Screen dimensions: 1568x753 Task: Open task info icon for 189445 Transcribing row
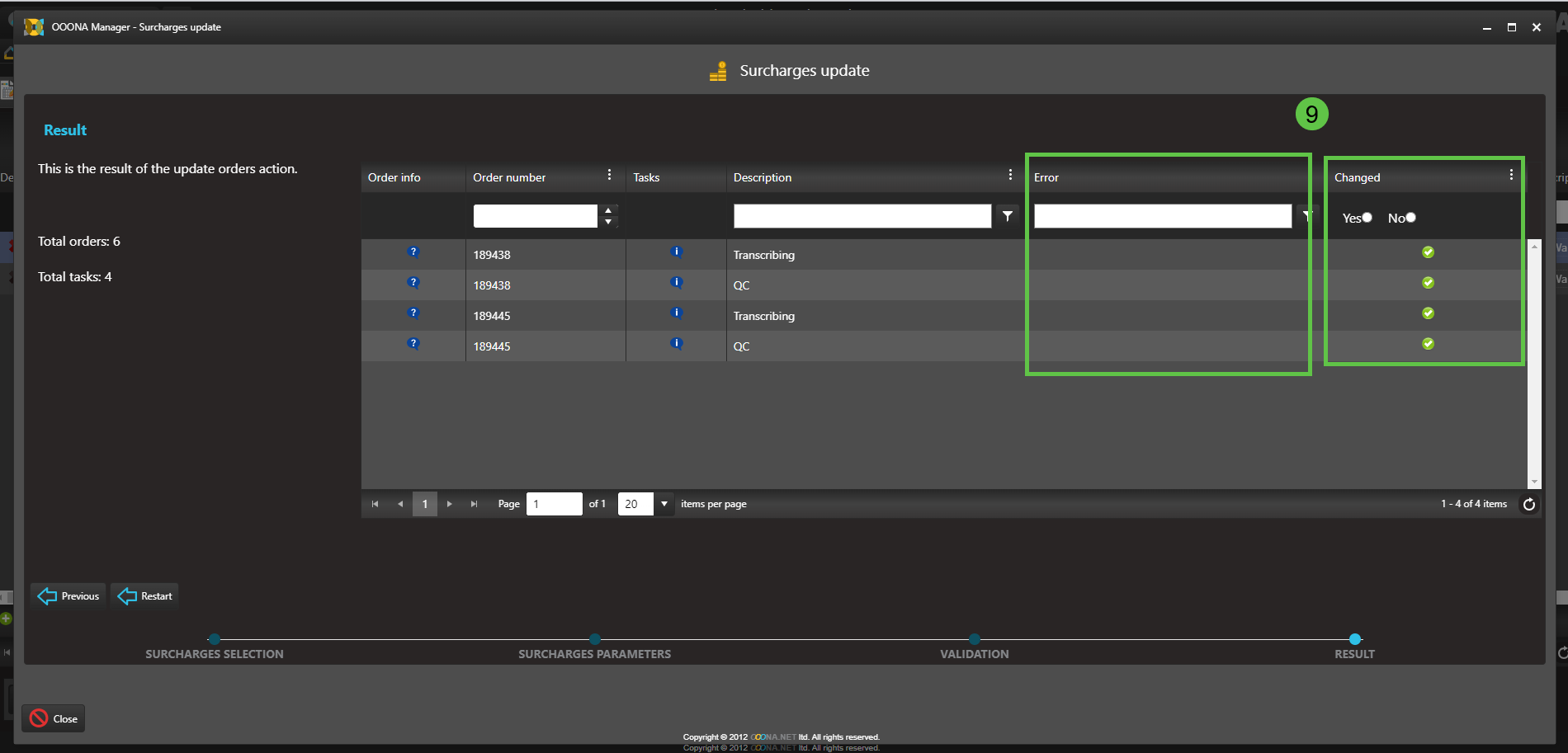point(677,313)
